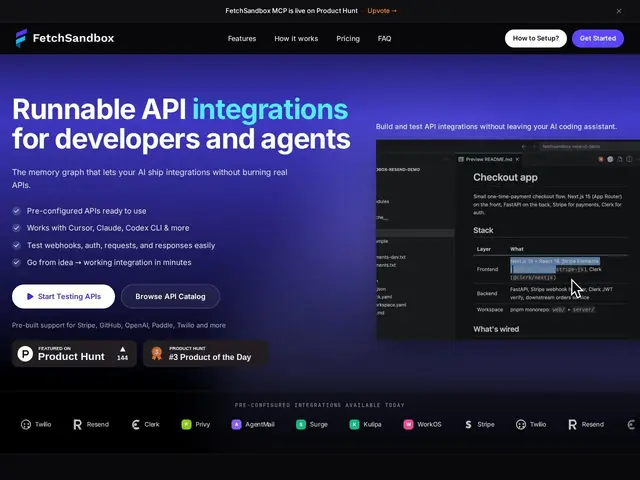640x480 pixels.
Task: Click the Get Started button
Action: pos(598,38)
